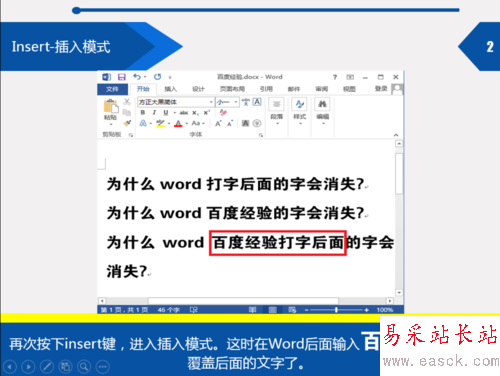Open the 剪贴板 clipboard dialog launcher
500x376 pixels.
coord(131,135)
